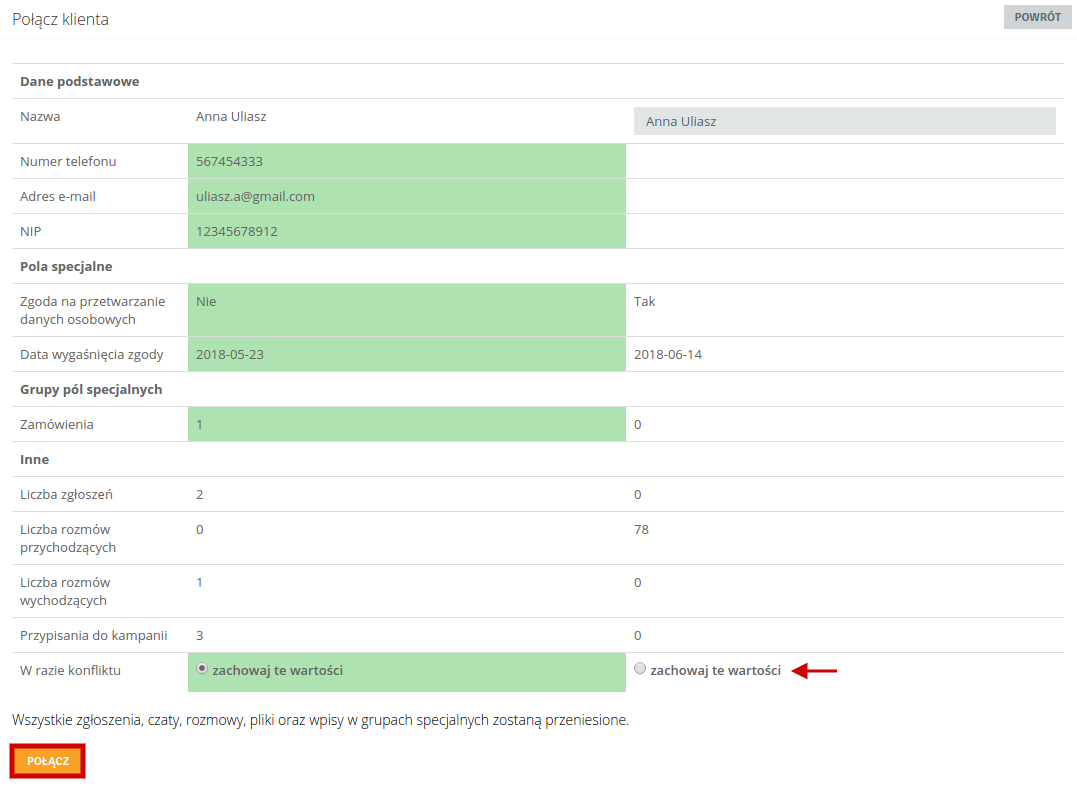
Task: Click phone number 567454333
Action: (x=229, y=161)
